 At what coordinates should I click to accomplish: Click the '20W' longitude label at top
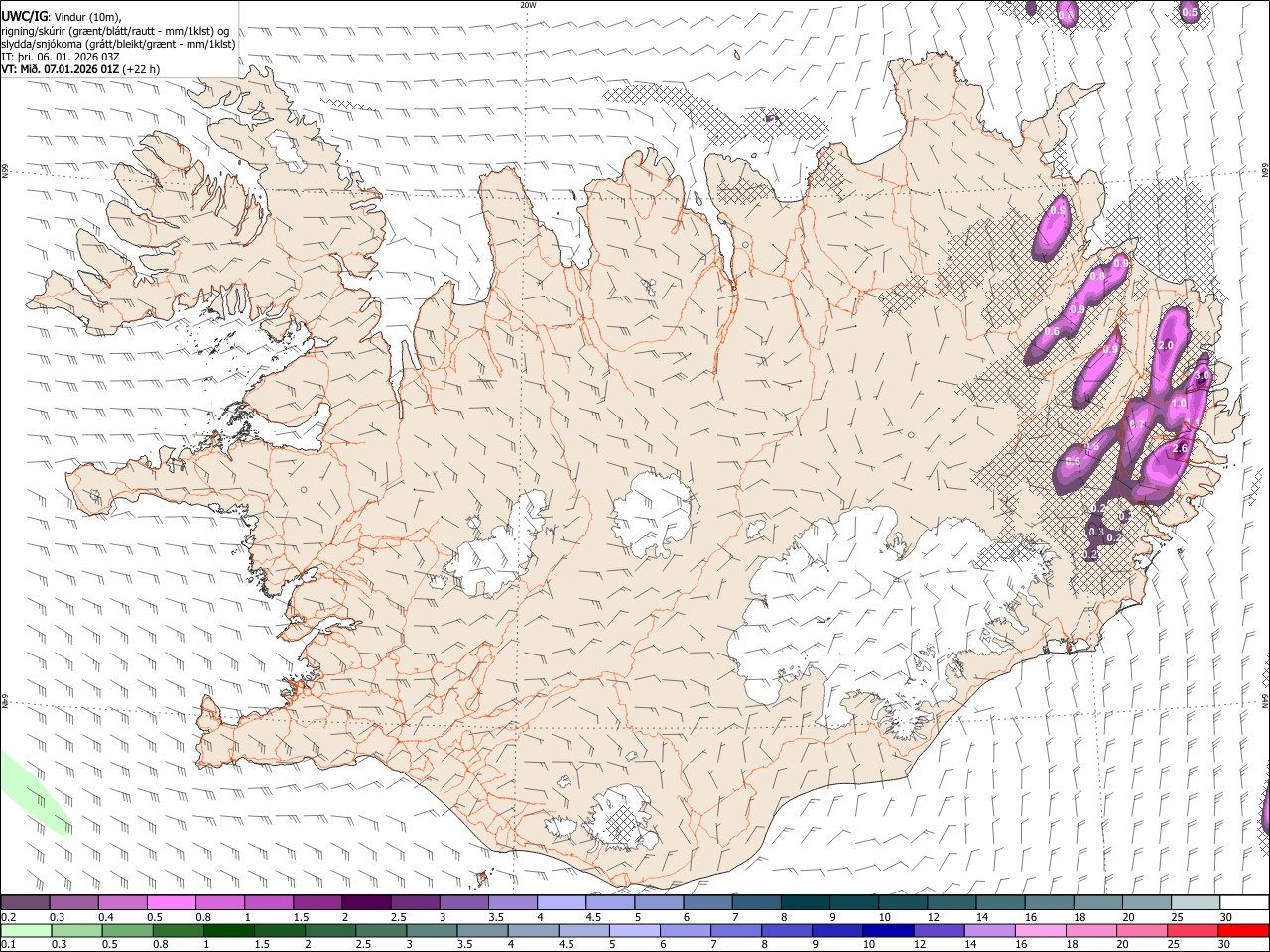528,5
